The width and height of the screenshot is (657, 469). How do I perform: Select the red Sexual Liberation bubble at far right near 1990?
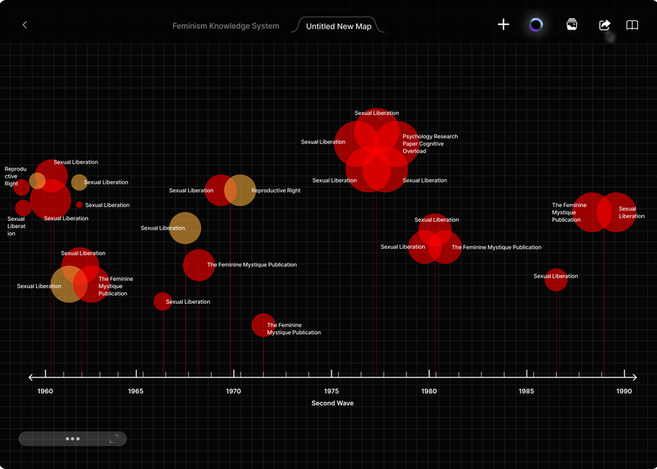coord(616,212)
